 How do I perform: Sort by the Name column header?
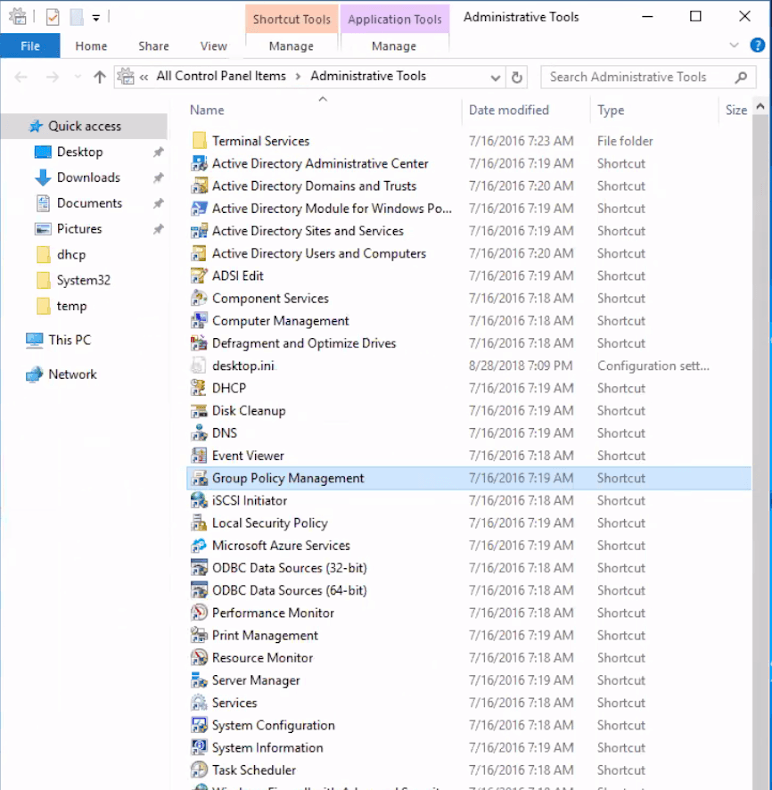pyautogui.click(x=207, y=110)
